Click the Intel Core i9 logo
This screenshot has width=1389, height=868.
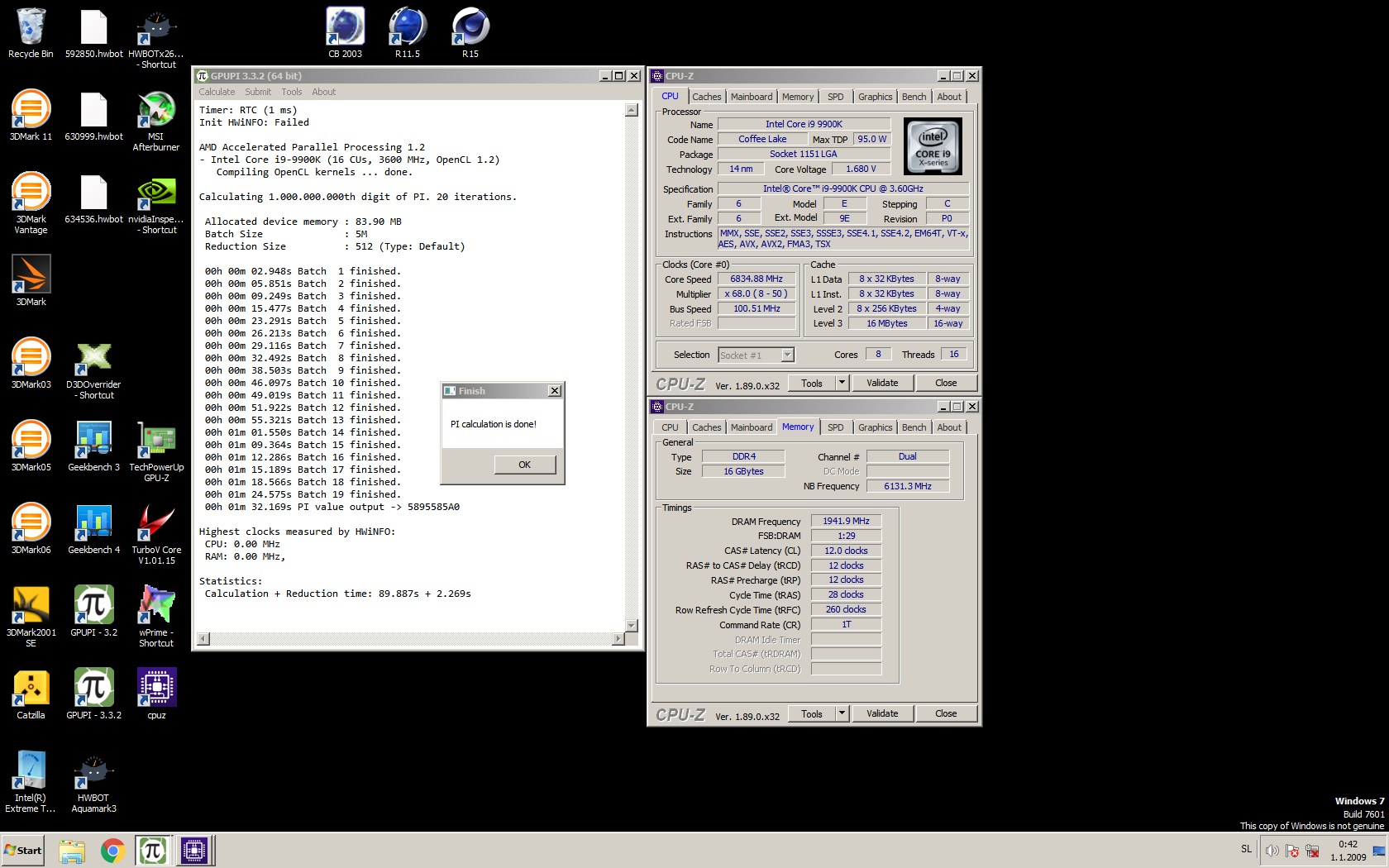click(933, 146)
